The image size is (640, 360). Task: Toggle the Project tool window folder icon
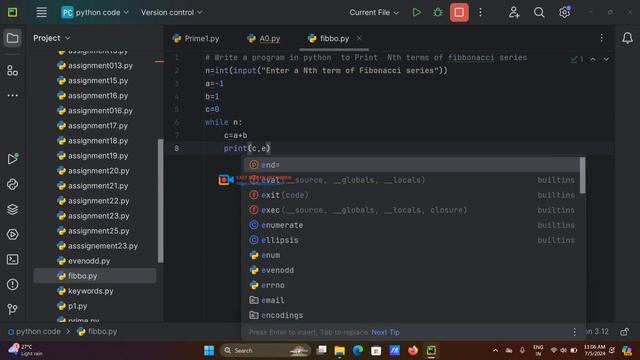pos(12,38)
